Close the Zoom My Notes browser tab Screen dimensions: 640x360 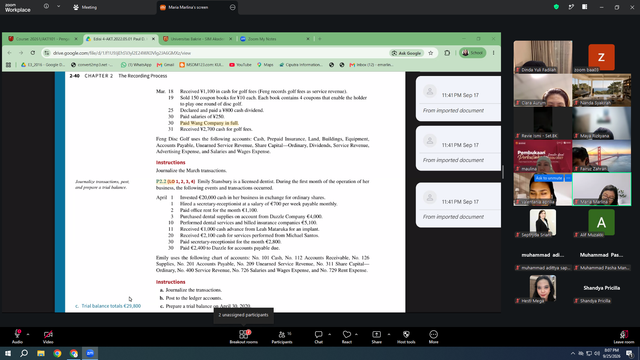click(x=308, y=39)
